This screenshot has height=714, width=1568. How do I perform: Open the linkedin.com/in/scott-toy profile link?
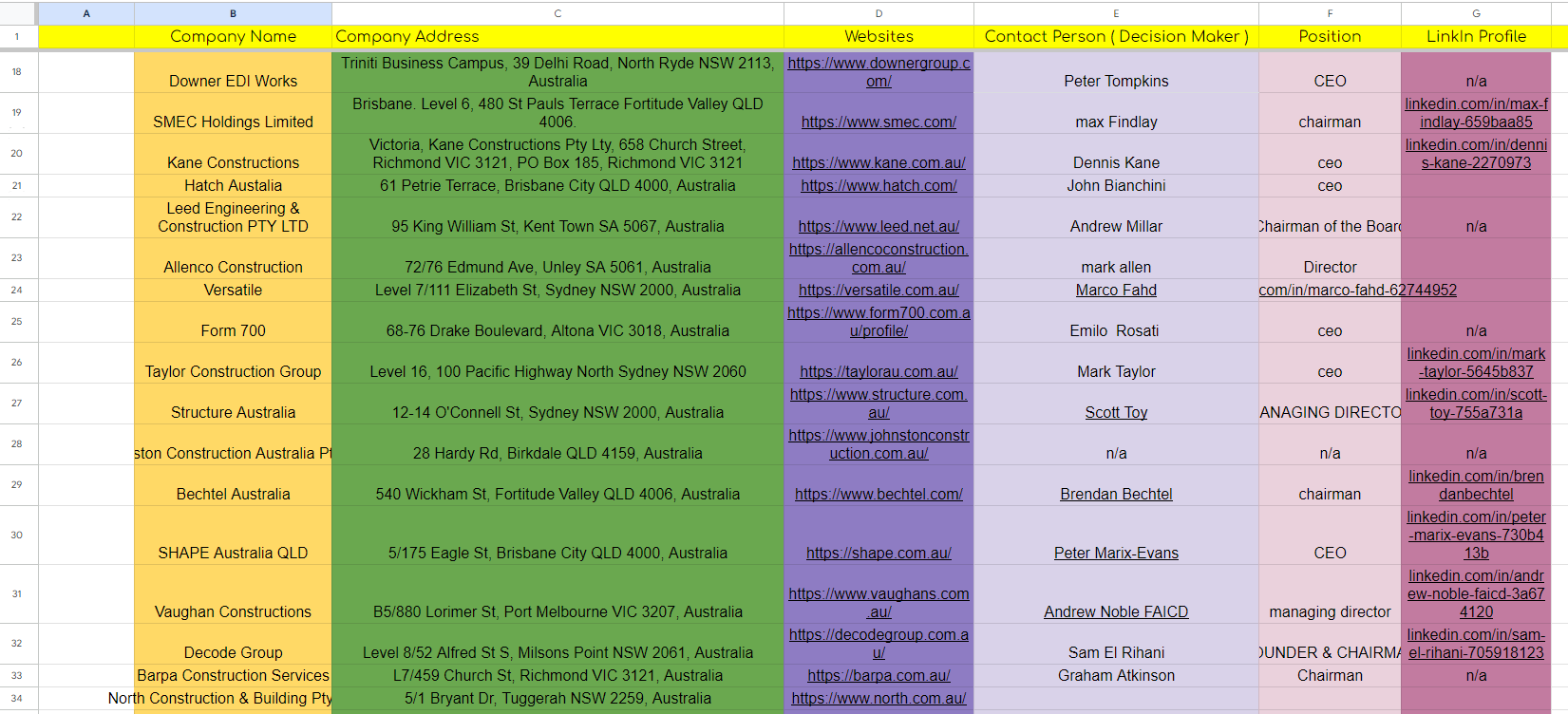[x=1476, y=404]
